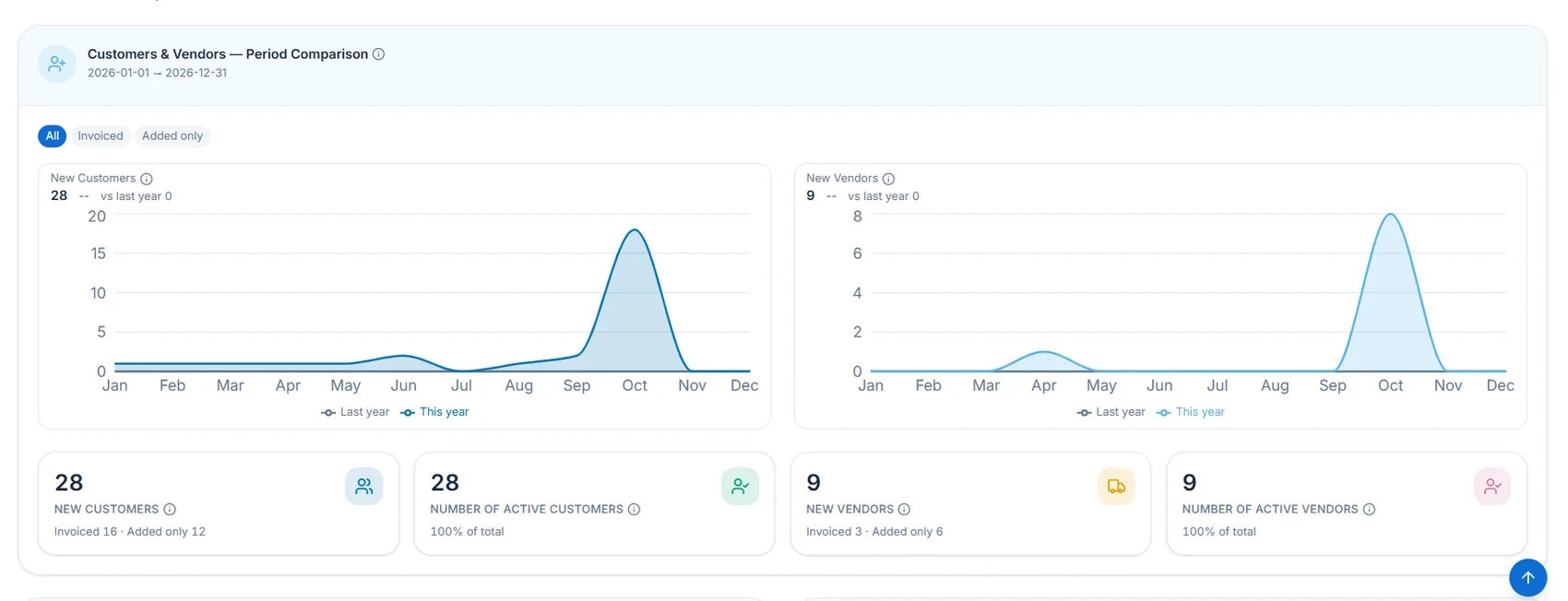Click the Apr axis label in New Vendors chart
1568x601 pixels.
click(1044, 386)
